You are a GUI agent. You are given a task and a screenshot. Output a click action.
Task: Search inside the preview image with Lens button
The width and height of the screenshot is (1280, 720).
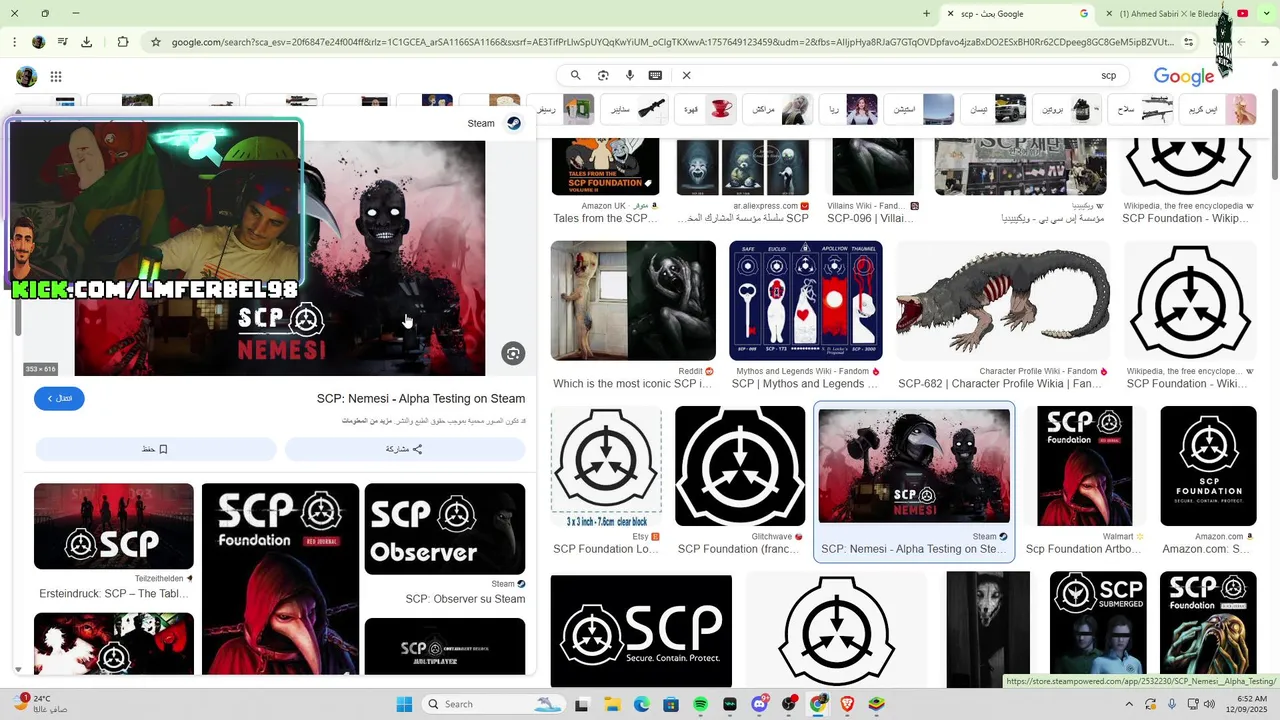(x=513, y=353)
